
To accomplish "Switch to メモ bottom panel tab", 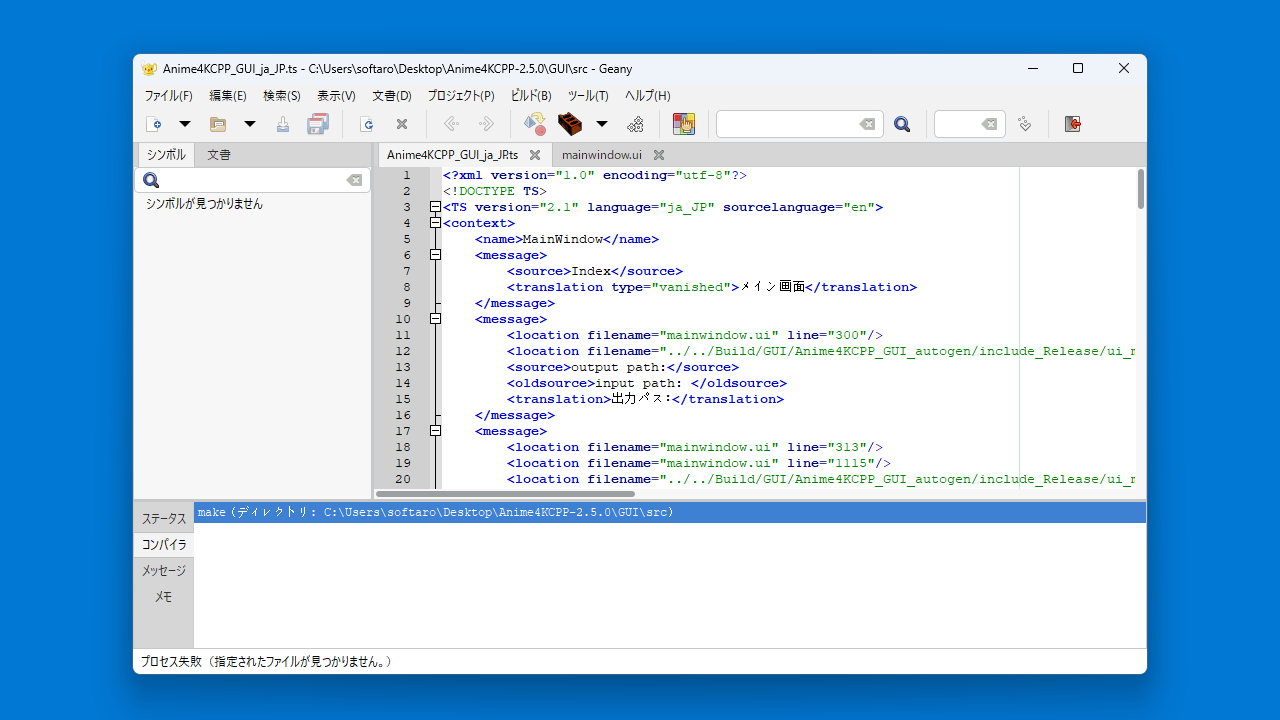I will [x=164, y=597].
